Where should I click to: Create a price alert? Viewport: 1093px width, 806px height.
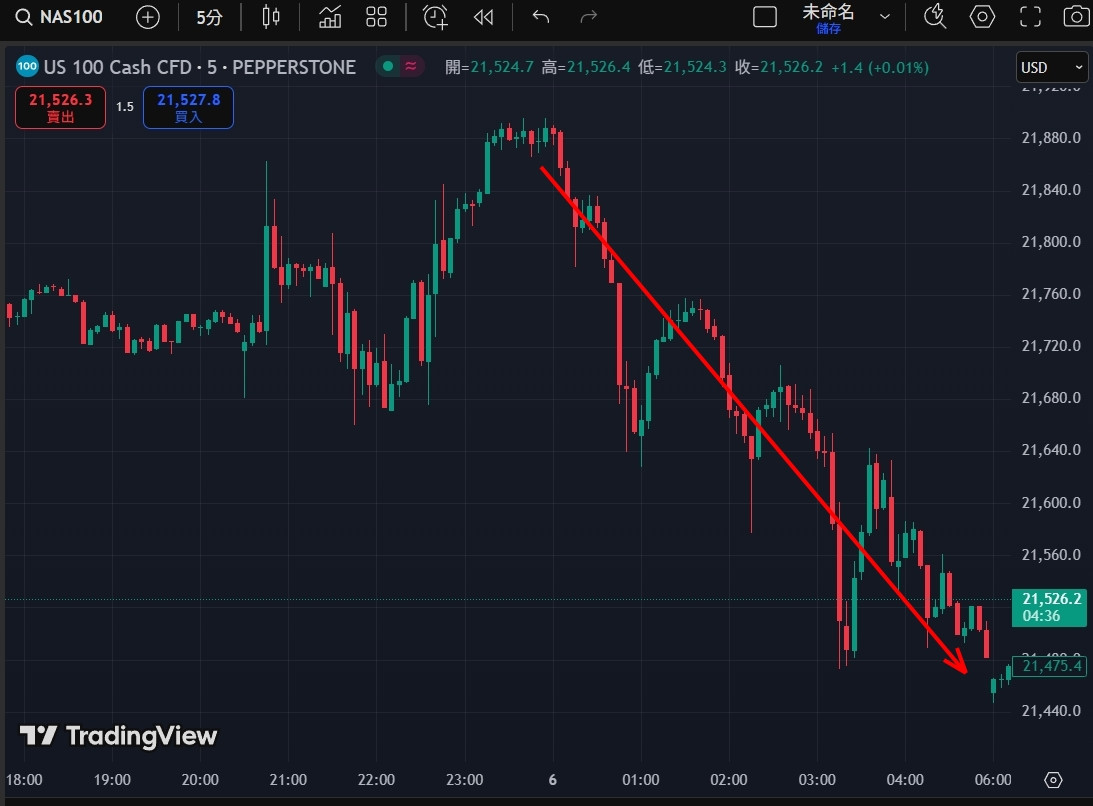436,17
